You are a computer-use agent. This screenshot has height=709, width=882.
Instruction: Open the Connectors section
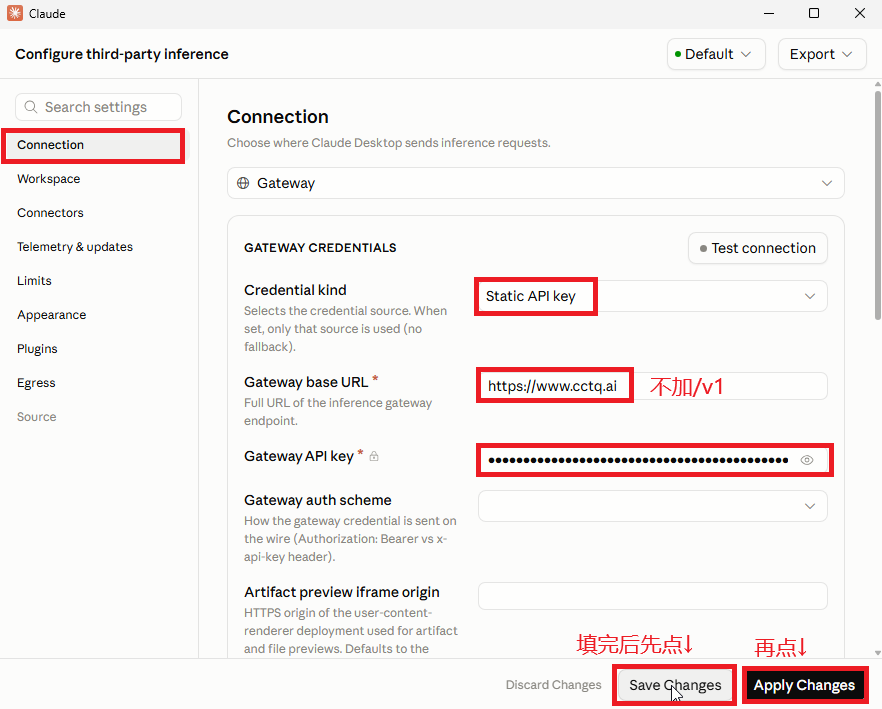pyautogui.click(x=50, y=213)
